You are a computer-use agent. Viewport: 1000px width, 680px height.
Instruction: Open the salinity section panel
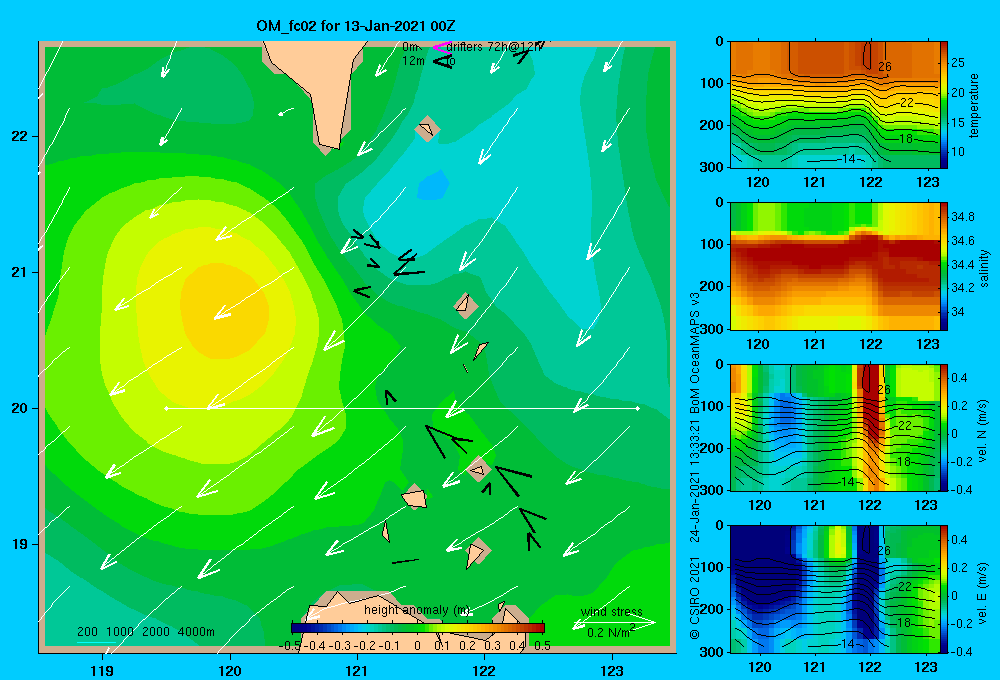pyautogui.click(x=835, y=267)
